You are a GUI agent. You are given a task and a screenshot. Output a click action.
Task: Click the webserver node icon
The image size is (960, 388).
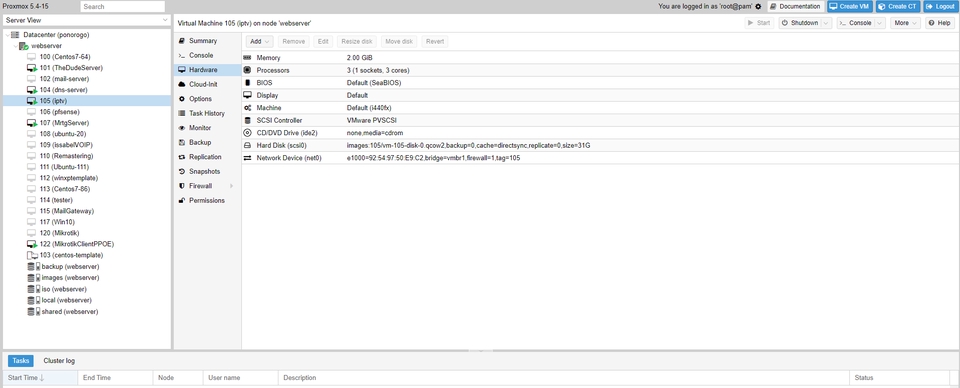[x=24, y=46]
